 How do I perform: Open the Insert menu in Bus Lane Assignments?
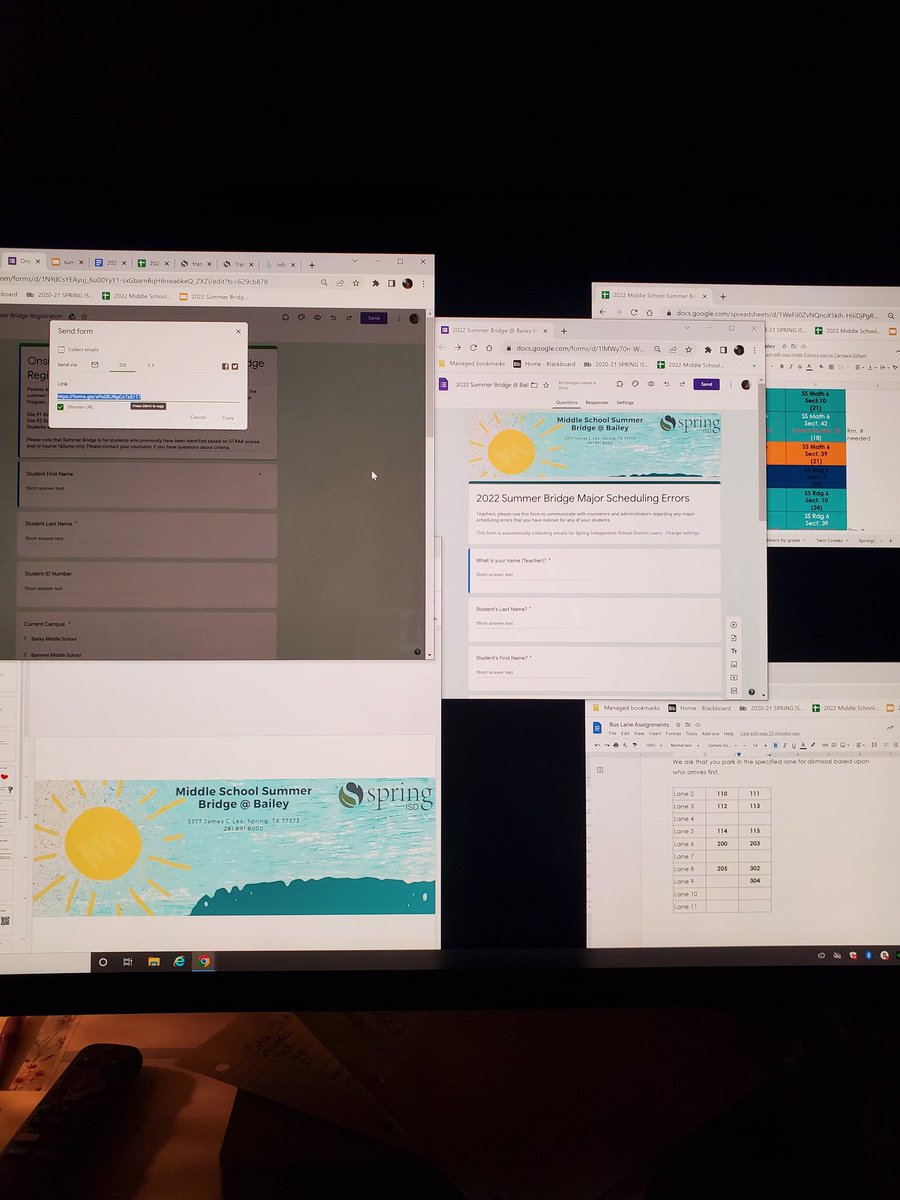point(654,734)
